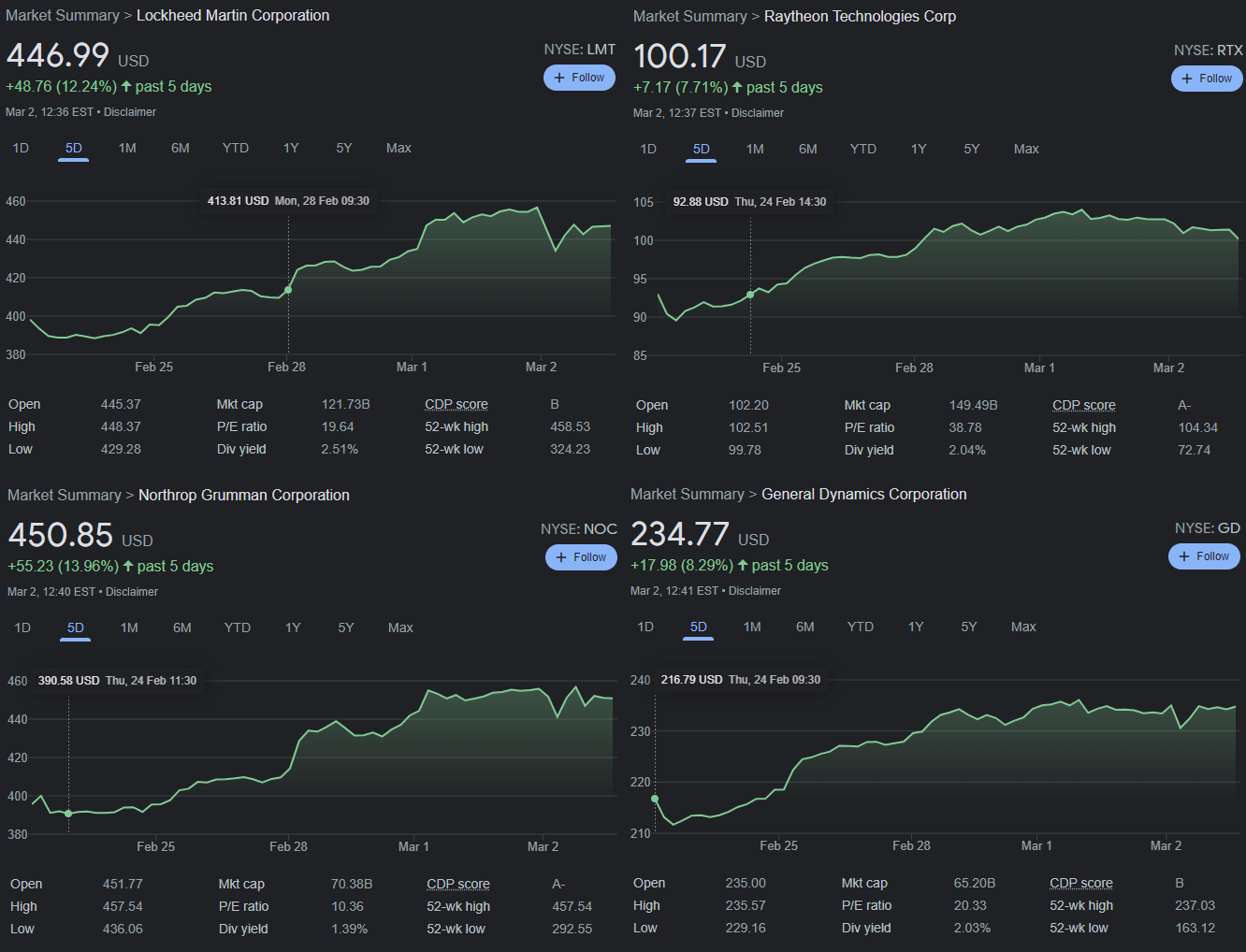The image size is (1246, 952).
Task: Select Max range for Northrop Grumman
Action: tap(400, 627)
